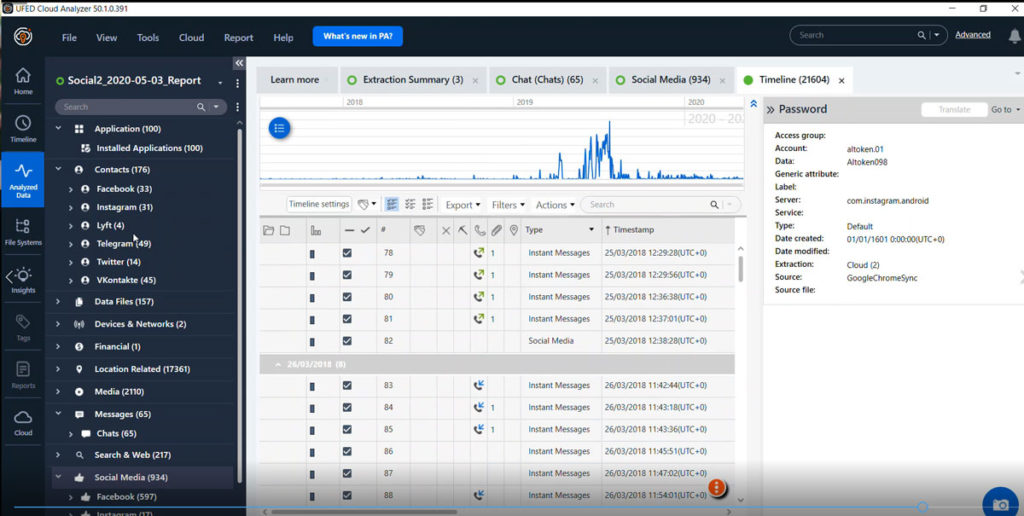The width and height of the screenshot is (1024, 516).
Task: Toggle checkbox for row 82
Action: 347,341
